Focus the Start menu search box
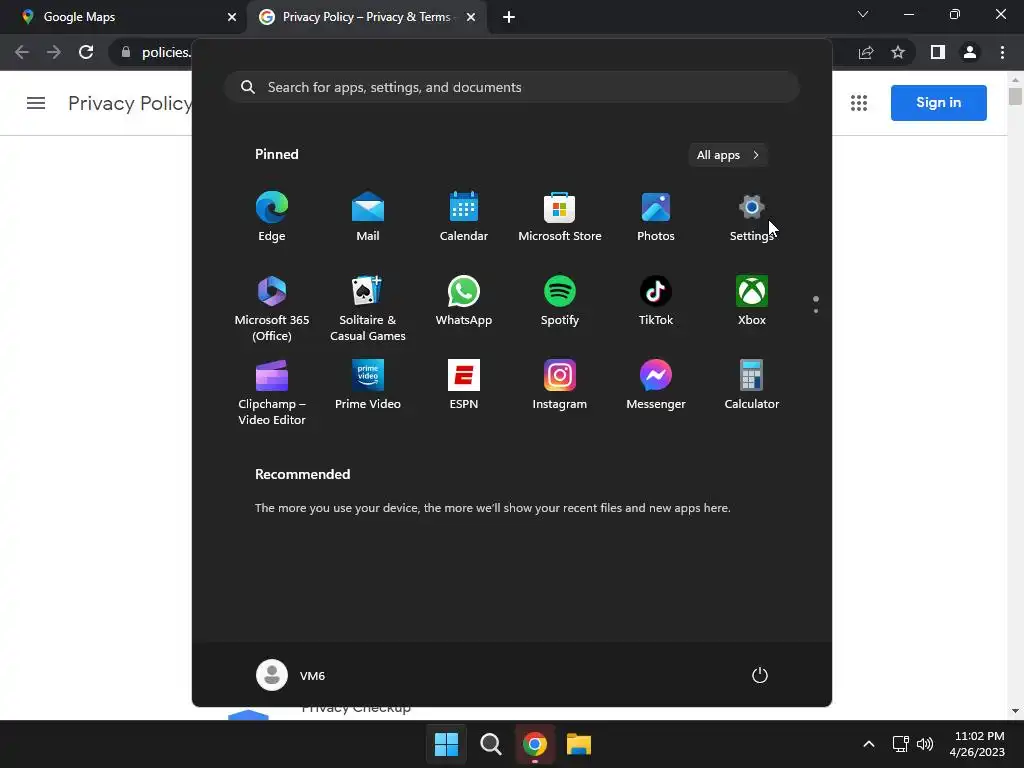This screenshot has width=1024, height=768. tap(512, 88)
